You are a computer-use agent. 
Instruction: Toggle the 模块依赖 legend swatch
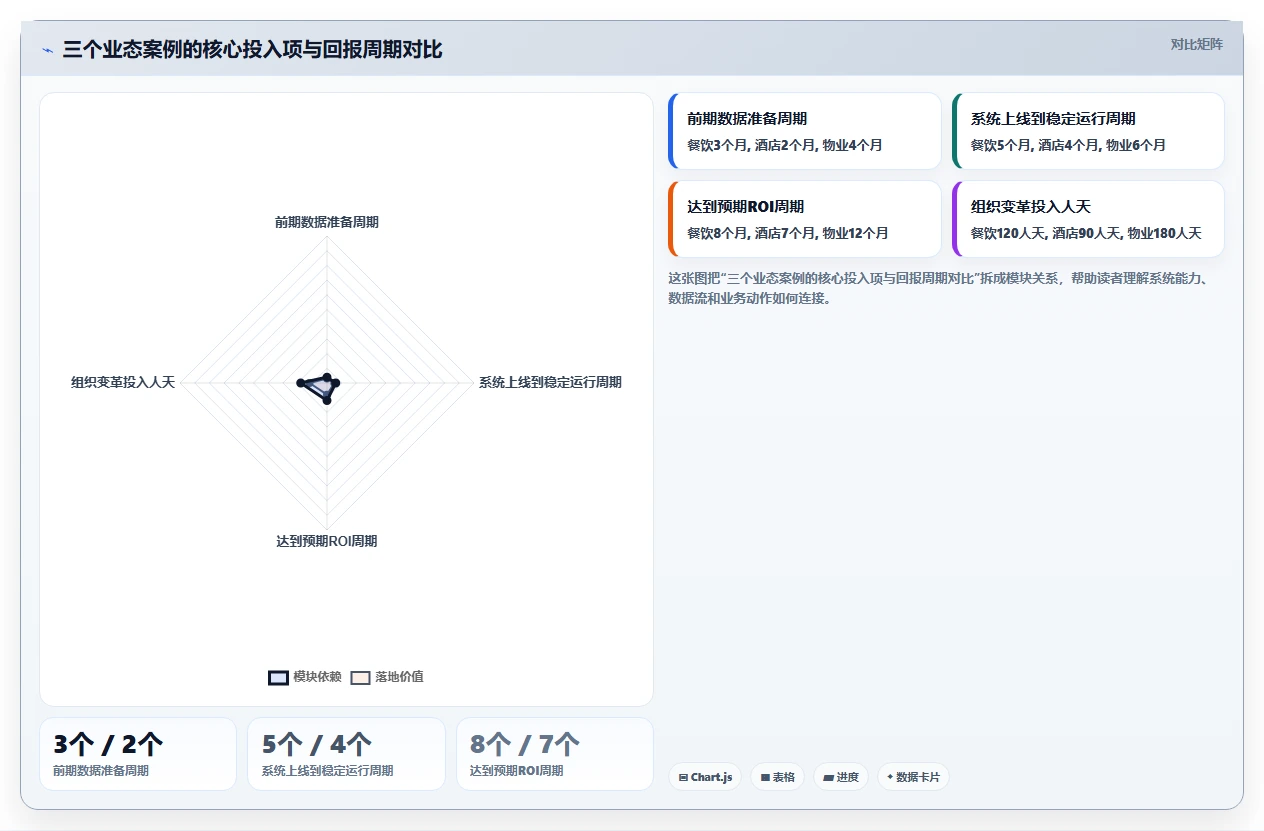coord(278,677)
